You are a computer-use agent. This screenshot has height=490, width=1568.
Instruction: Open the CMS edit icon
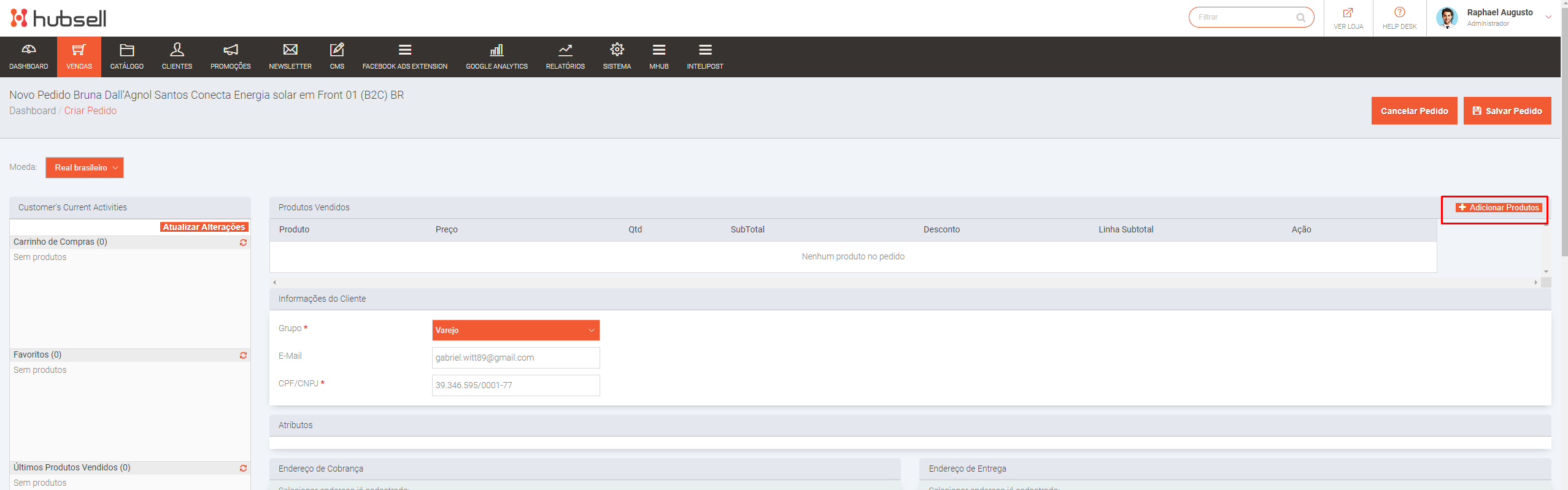(337, 50)
